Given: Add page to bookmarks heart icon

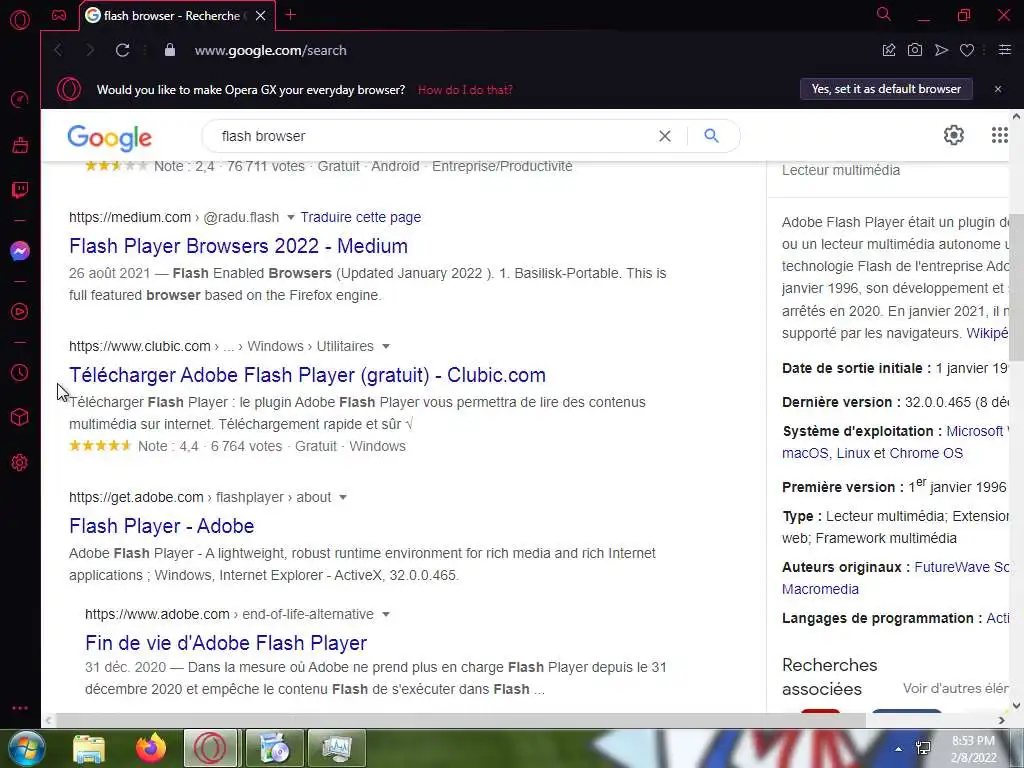Looking at the screenshot, I should pyautogui.click(x=967, y=50).
